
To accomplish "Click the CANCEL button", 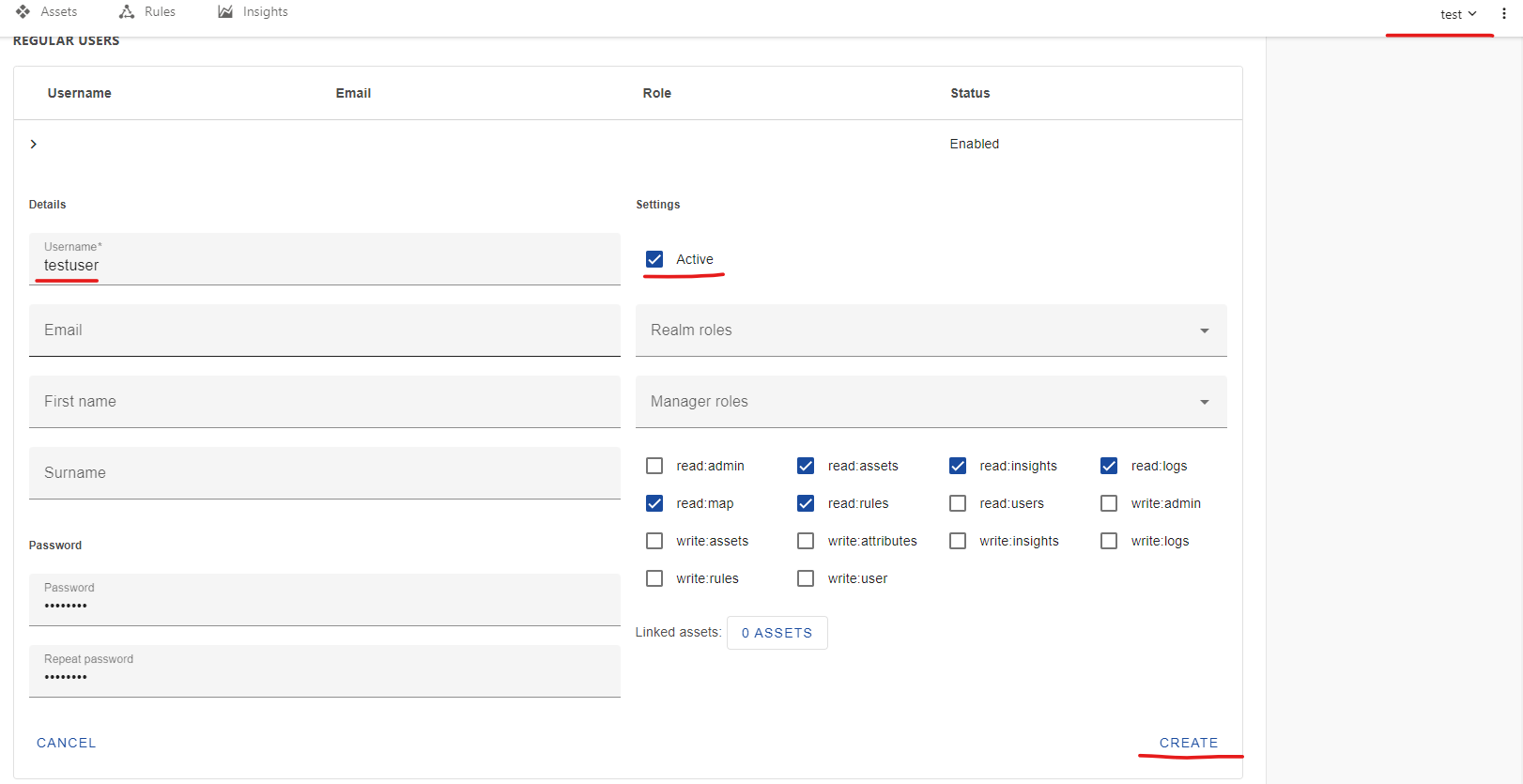I will point(66,743).
